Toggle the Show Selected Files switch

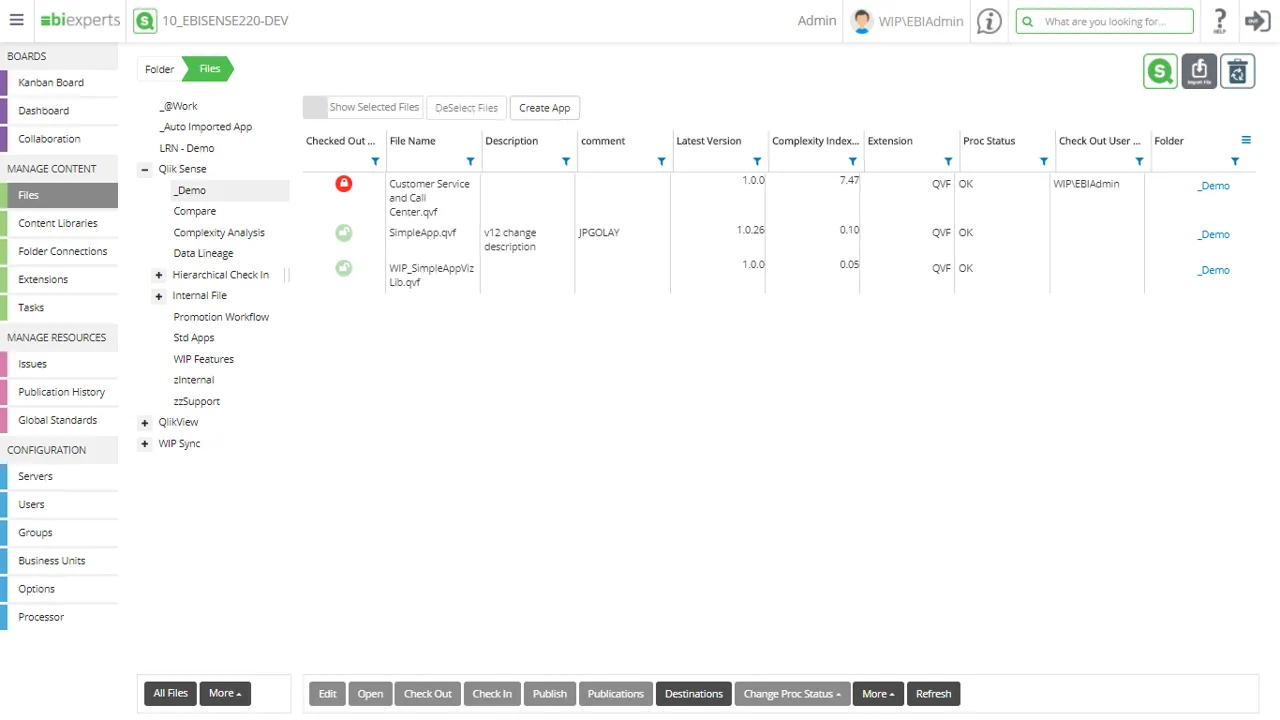coord(315,107)
